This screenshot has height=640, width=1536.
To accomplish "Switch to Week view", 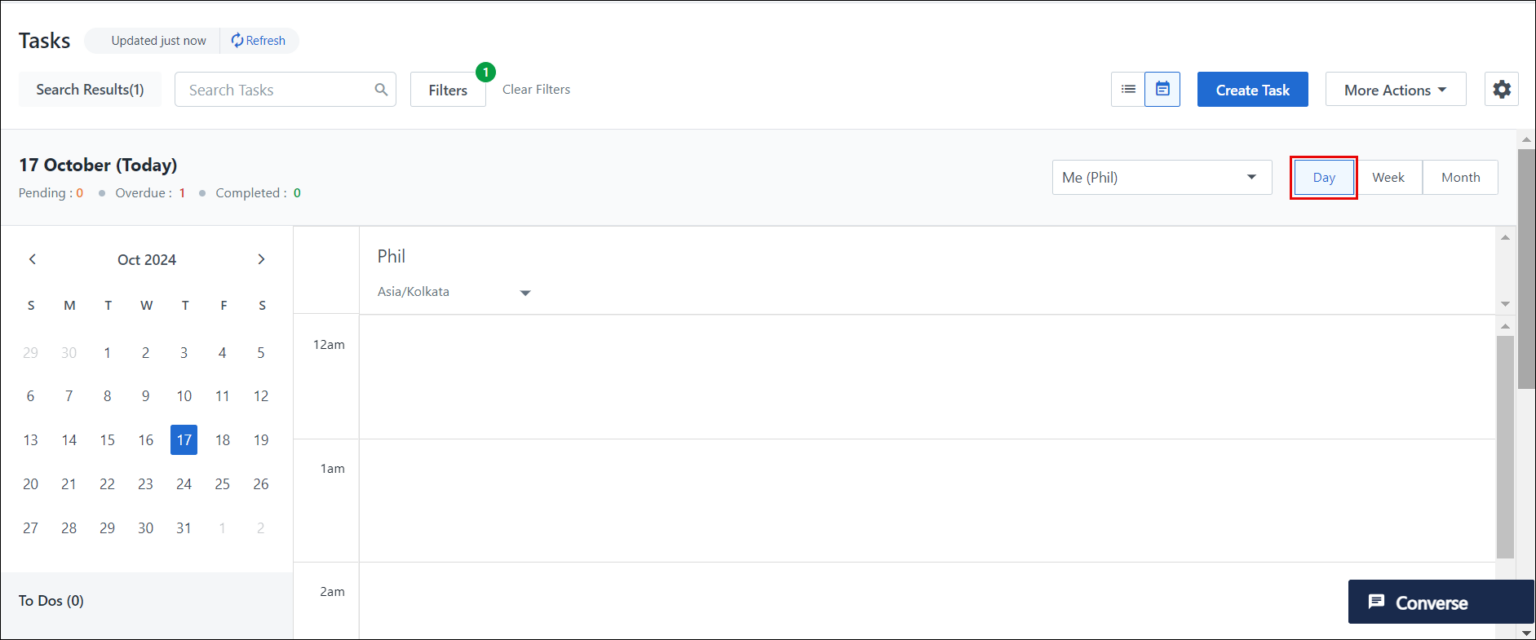I will click(1389, 177).
